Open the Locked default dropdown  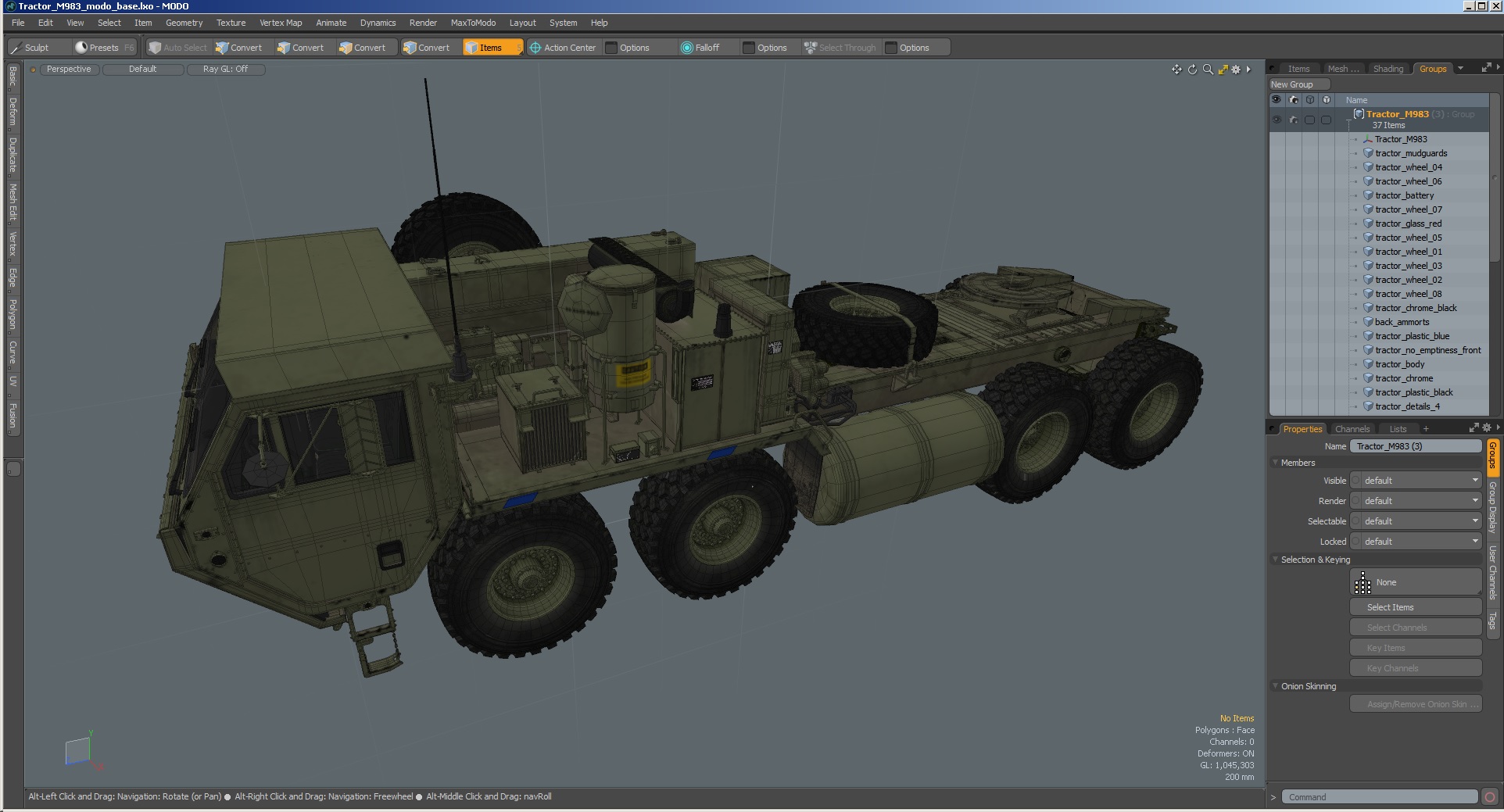1421,542
